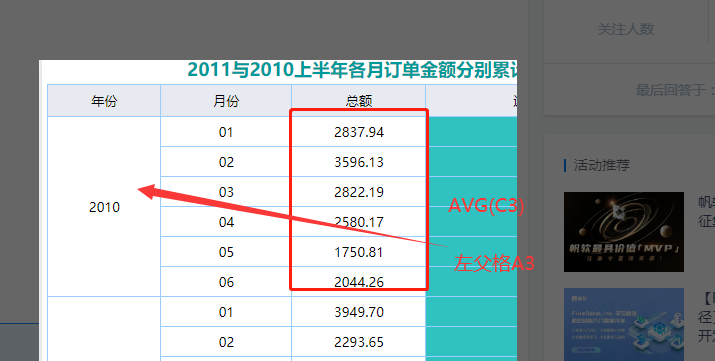Select the merged 2010 year cell

pos(104,206)
